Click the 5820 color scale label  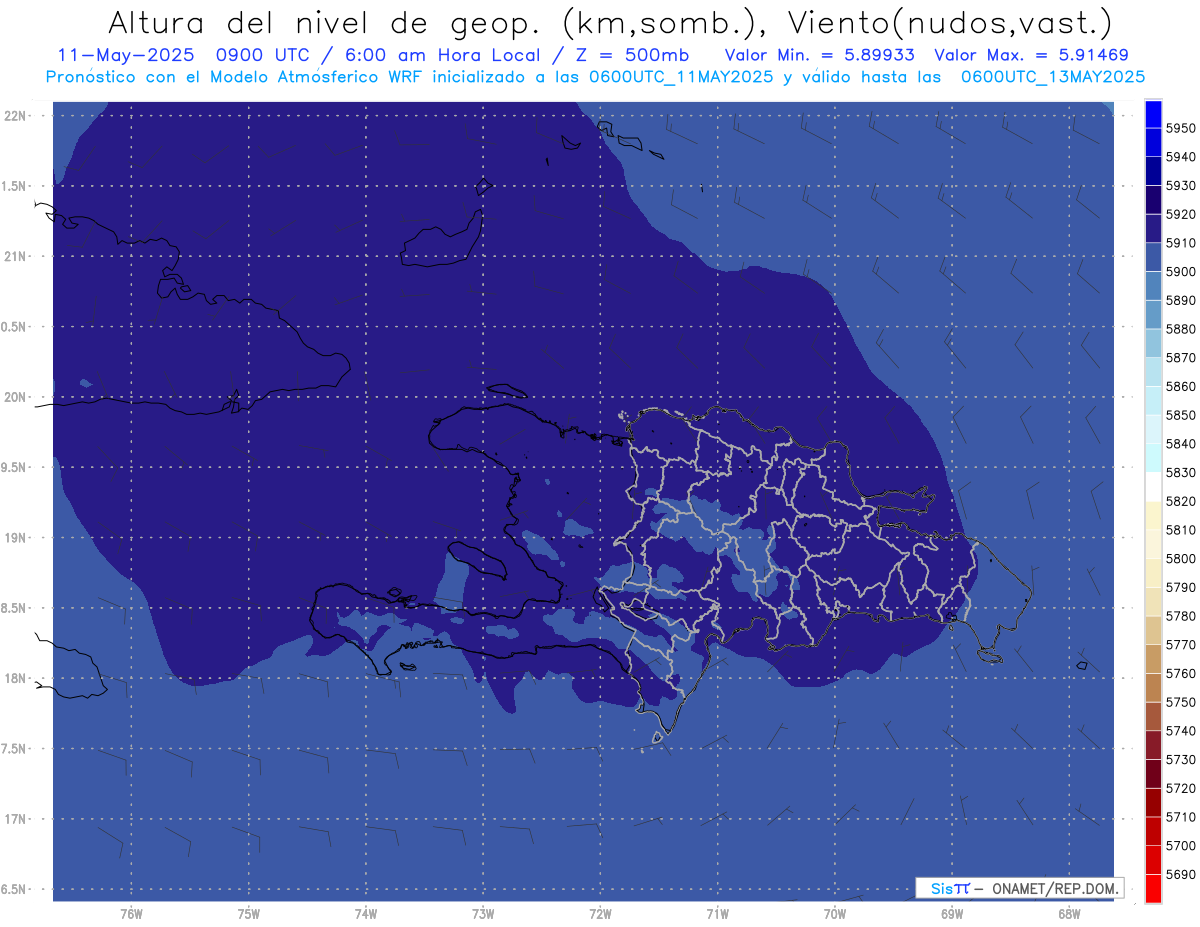tap(1181, 501)
